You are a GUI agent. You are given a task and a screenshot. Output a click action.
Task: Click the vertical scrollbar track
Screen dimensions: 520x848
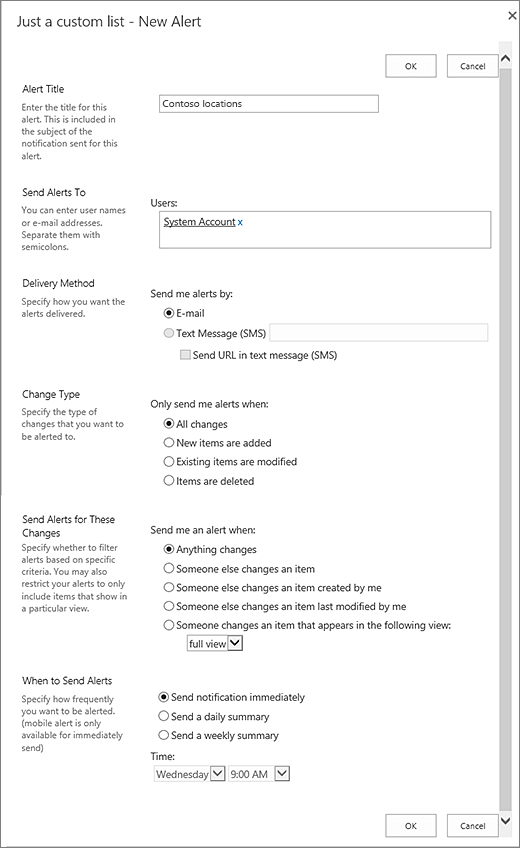pyautogui.click(x=505, y=438)
